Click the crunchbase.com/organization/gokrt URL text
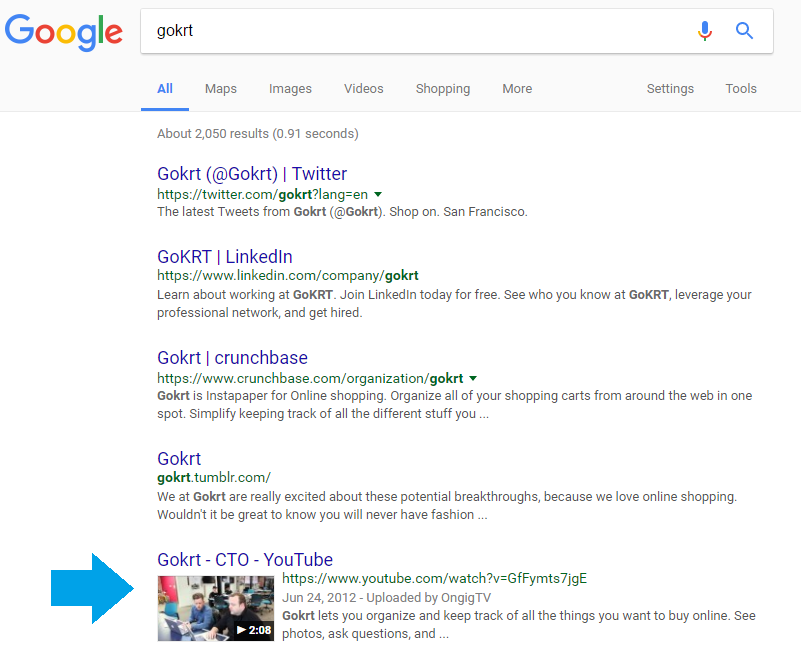 pyautogui.click(x=310, y=378)
